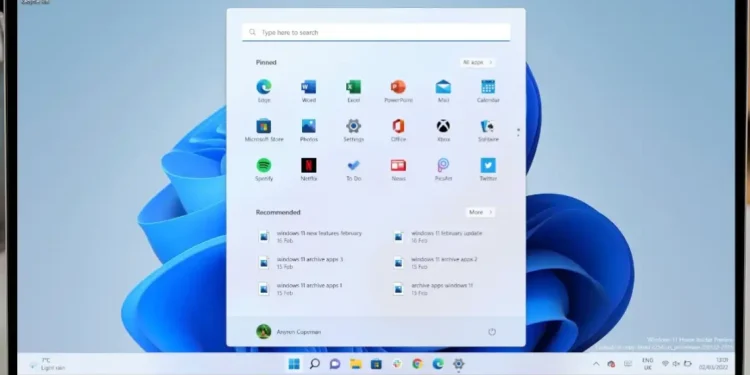Image resolution: width=750 pixels, height=375 pixels.
Task: Click the Type here to search box
Action: (x=376, y=33)
